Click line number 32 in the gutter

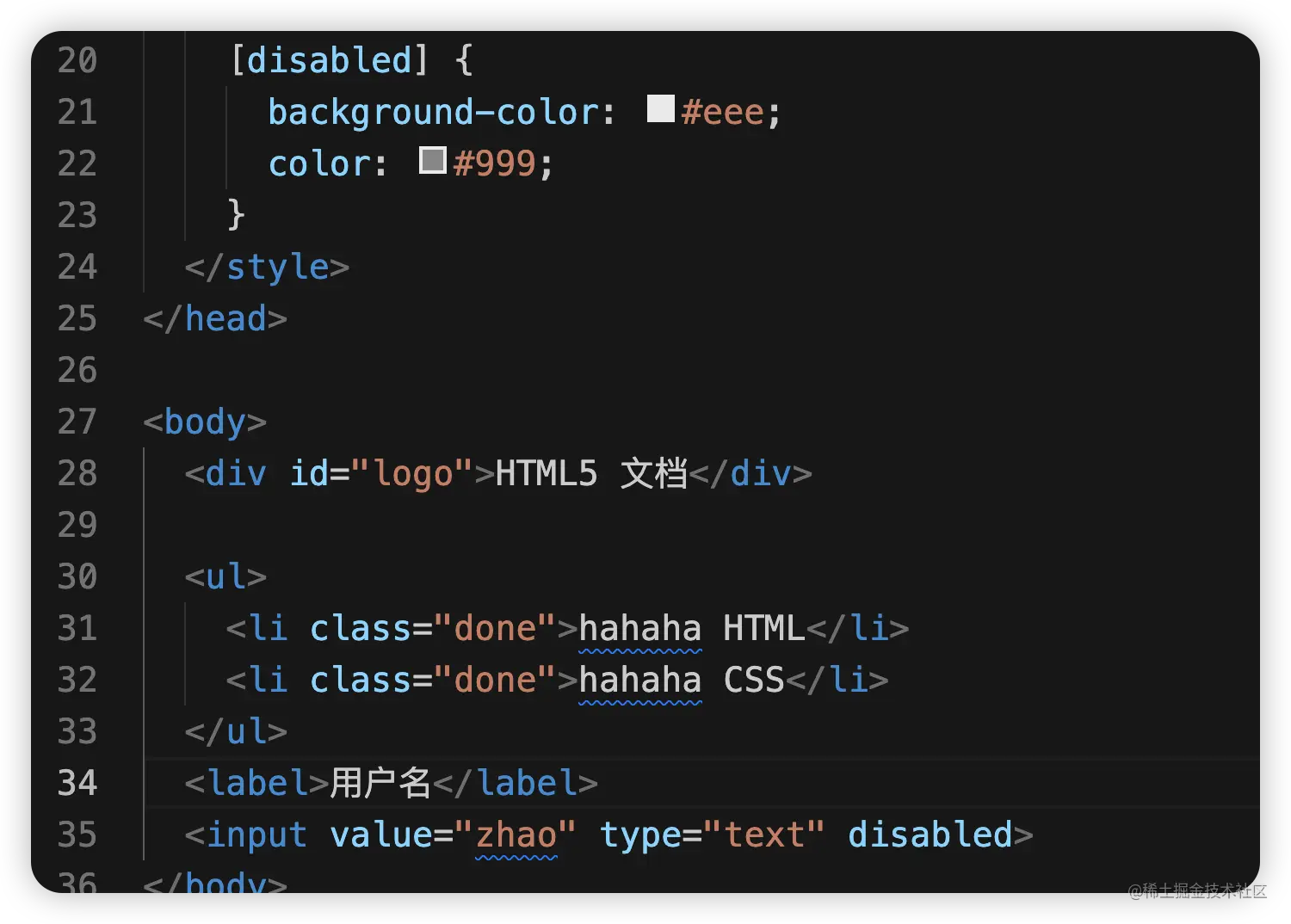point(77,680)
